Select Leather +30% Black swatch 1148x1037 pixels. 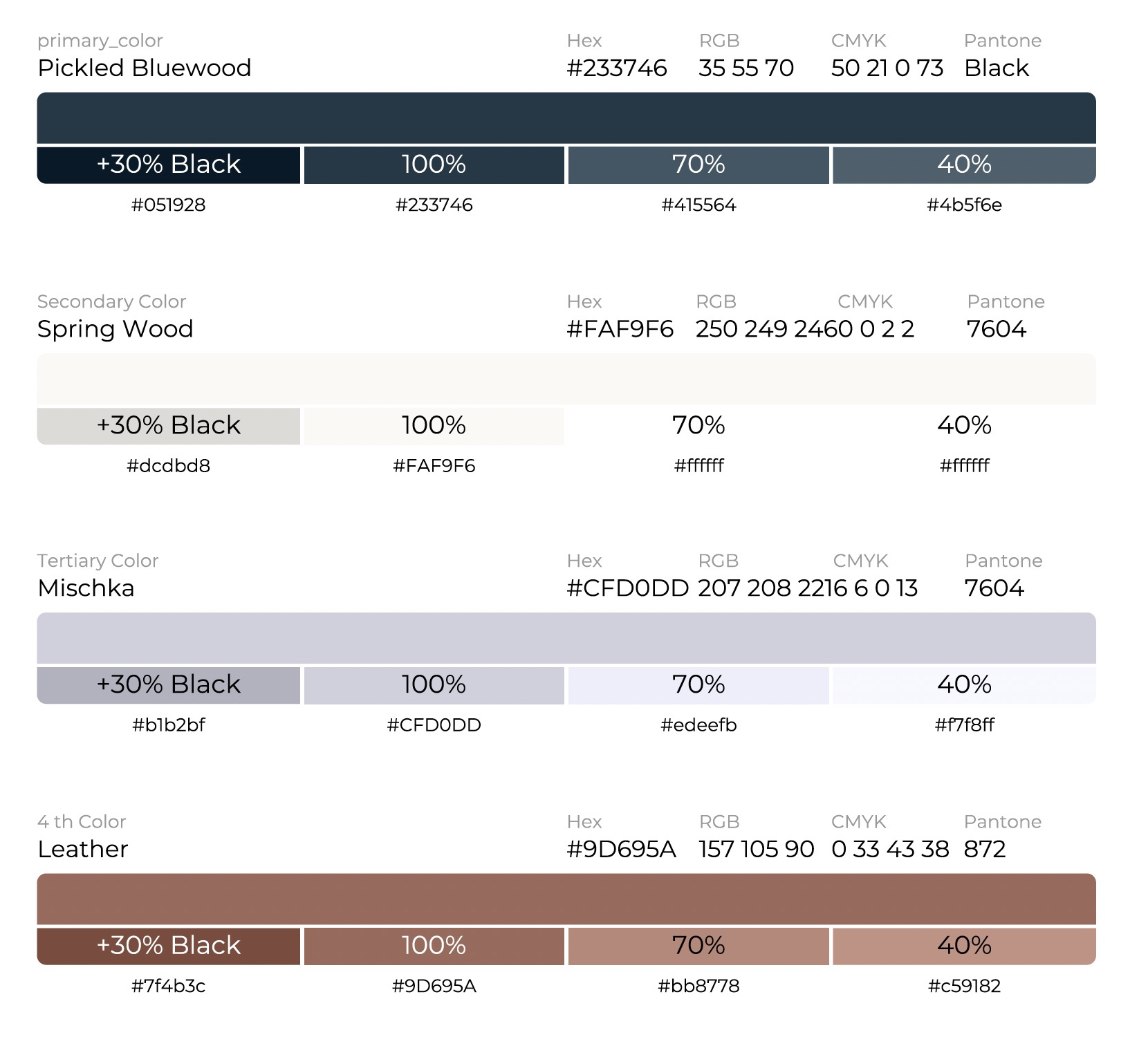click(169, 946)
